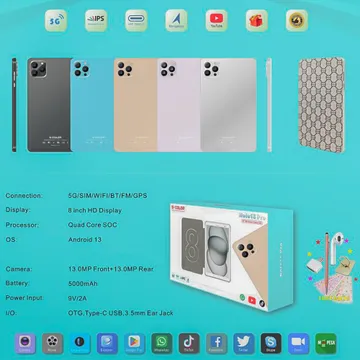Click the "Camera:" label
This screenshot has width=360, height=360.
(19, 269)
